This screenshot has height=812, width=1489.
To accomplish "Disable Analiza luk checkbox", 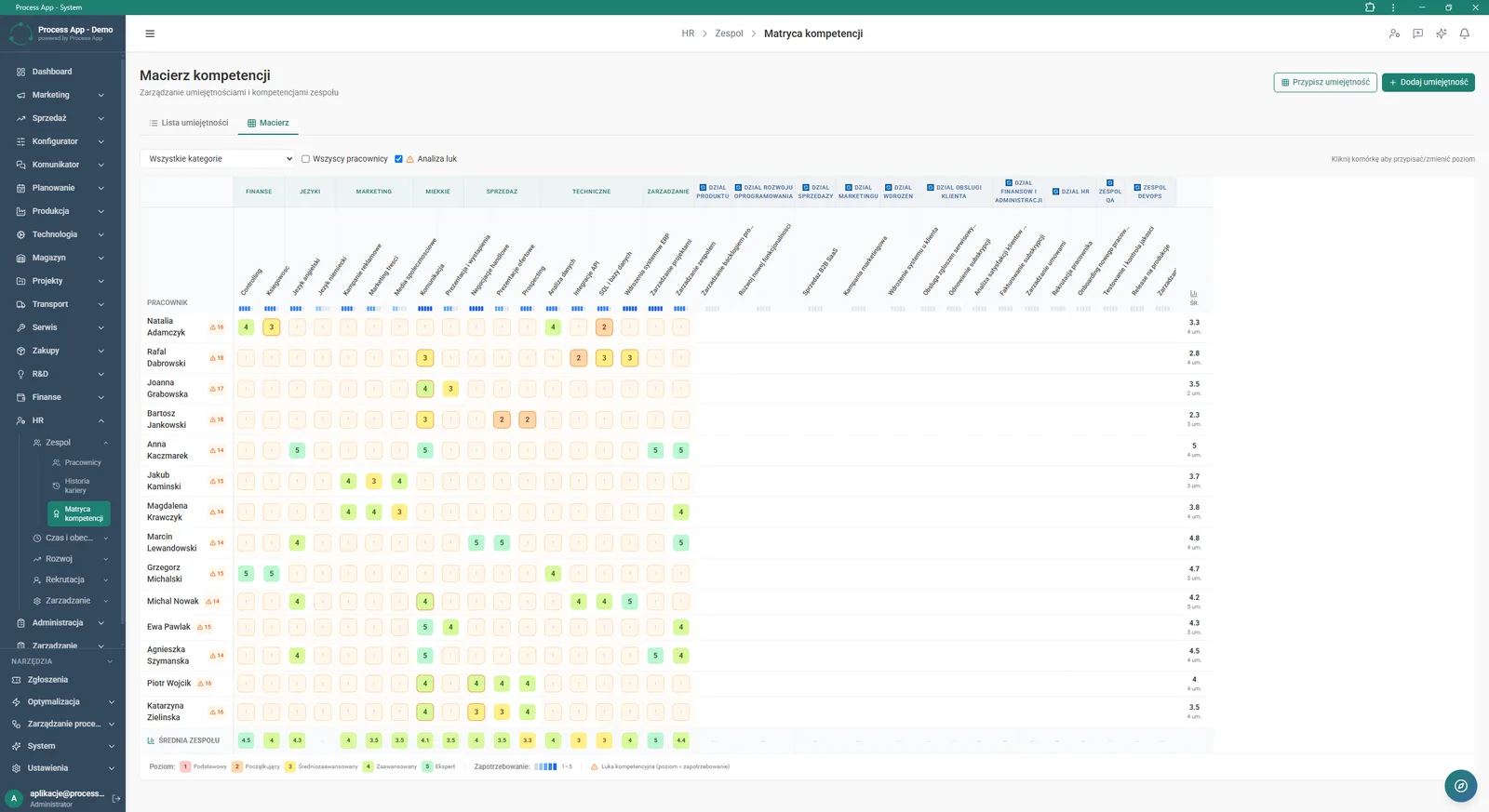I will [398, 159].
